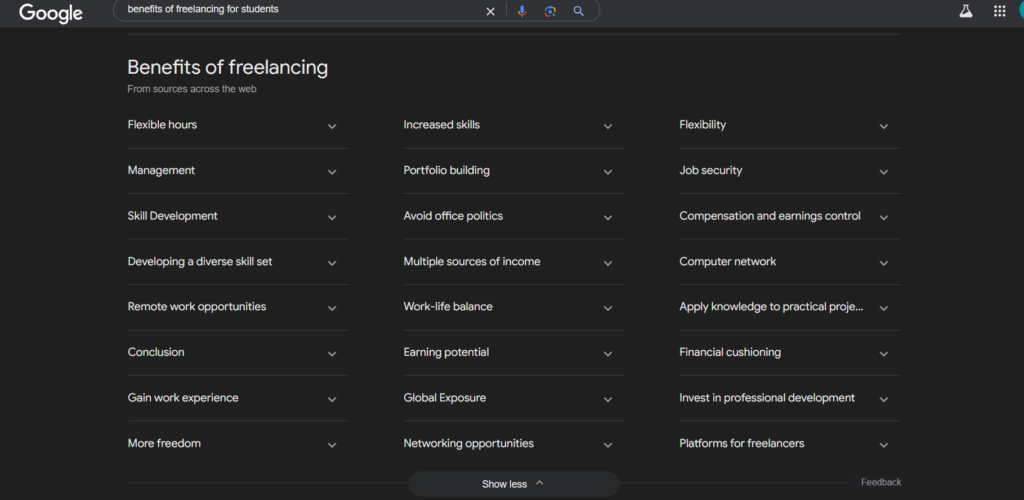1024x500 pixels.
Task: Click the 'Portfolio building' label
Action: tap(447, 170)
